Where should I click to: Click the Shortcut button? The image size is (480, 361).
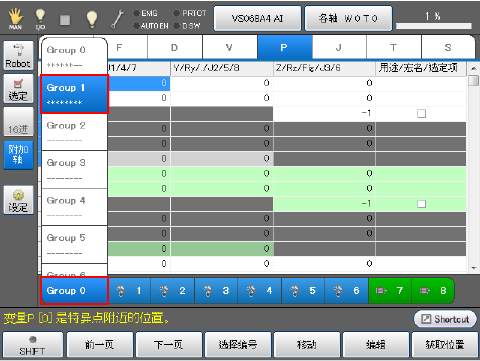(445, 319)
